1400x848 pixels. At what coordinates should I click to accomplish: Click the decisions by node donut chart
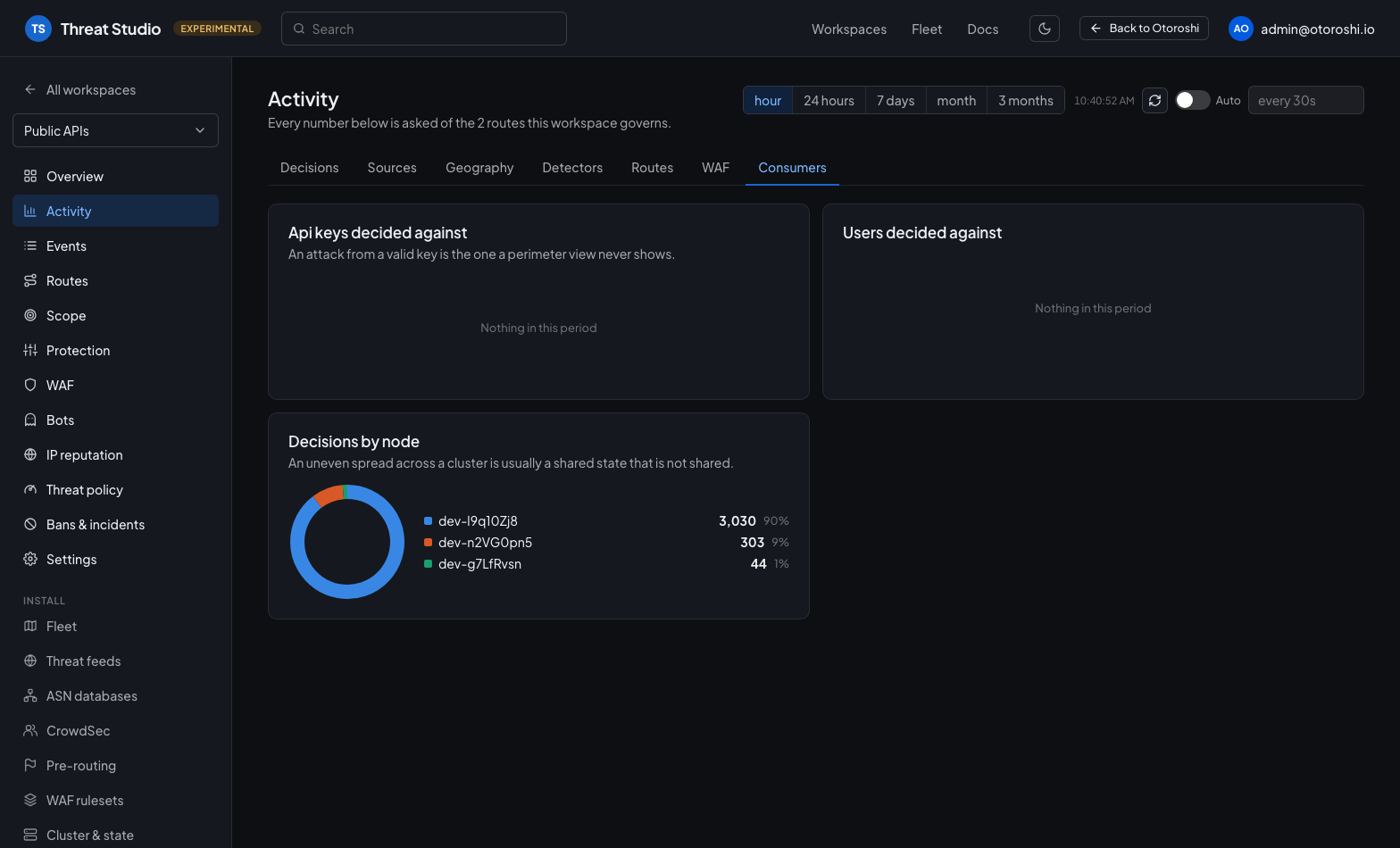tap(347, 542)
